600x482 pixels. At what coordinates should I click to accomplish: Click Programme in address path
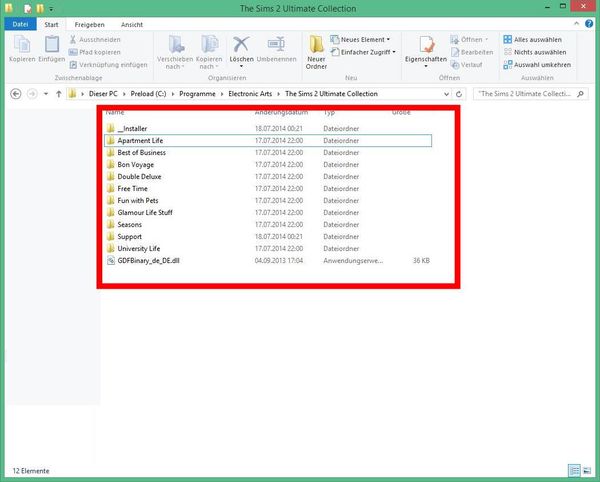(x=197, y=94)
